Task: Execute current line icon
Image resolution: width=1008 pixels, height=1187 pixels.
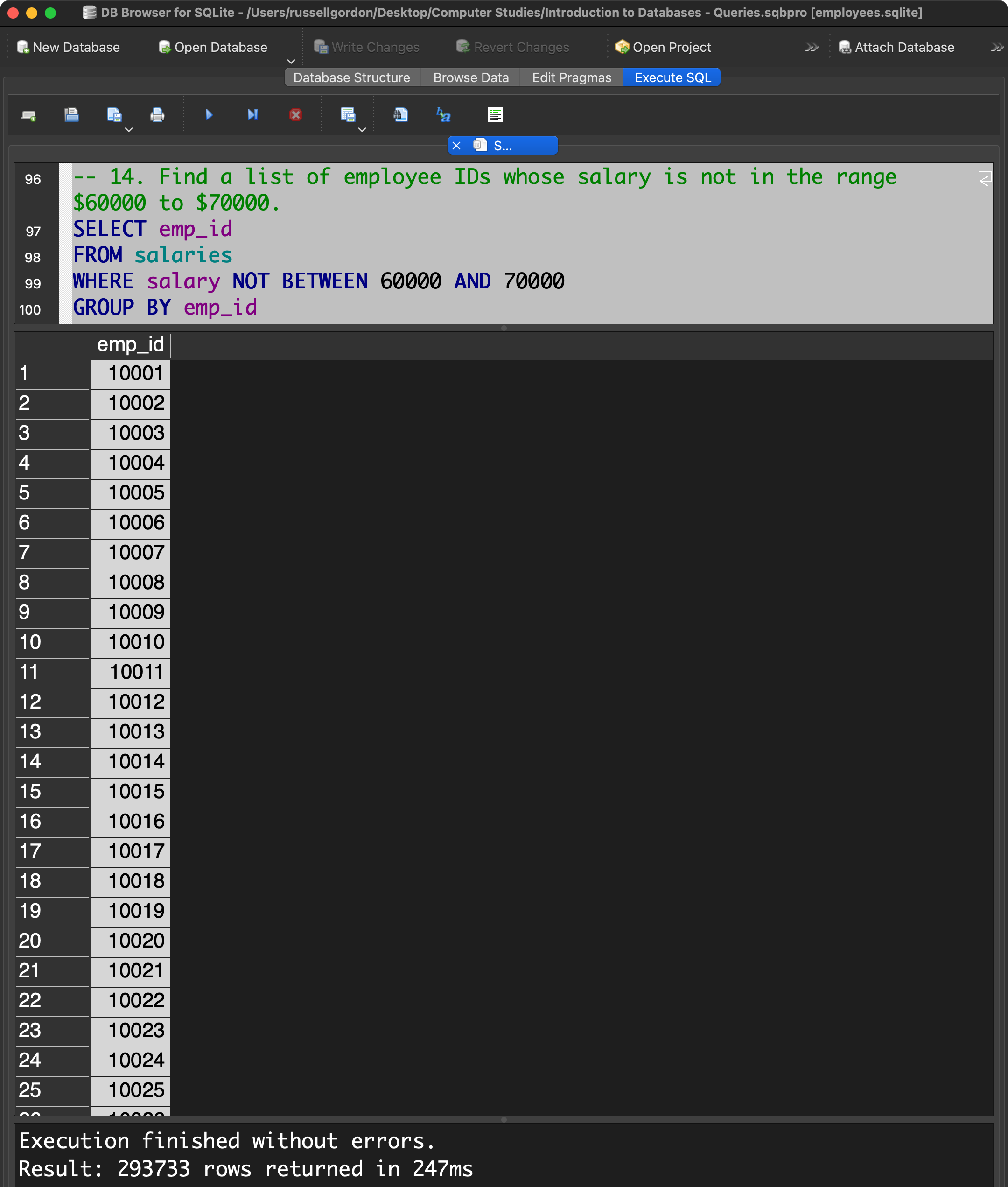Action: [x=252, y=115]
